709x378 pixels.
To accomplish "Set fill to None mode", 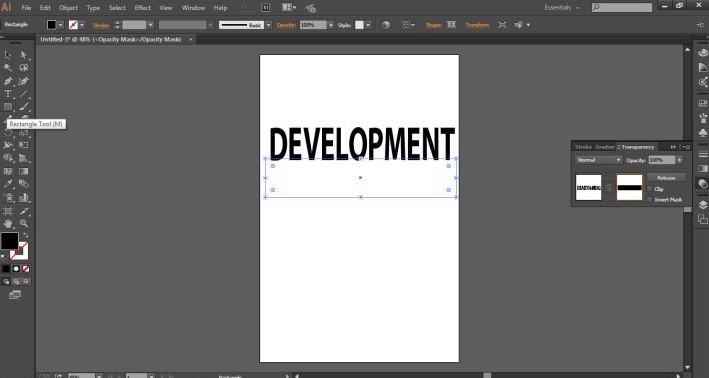I will (26, 269).
